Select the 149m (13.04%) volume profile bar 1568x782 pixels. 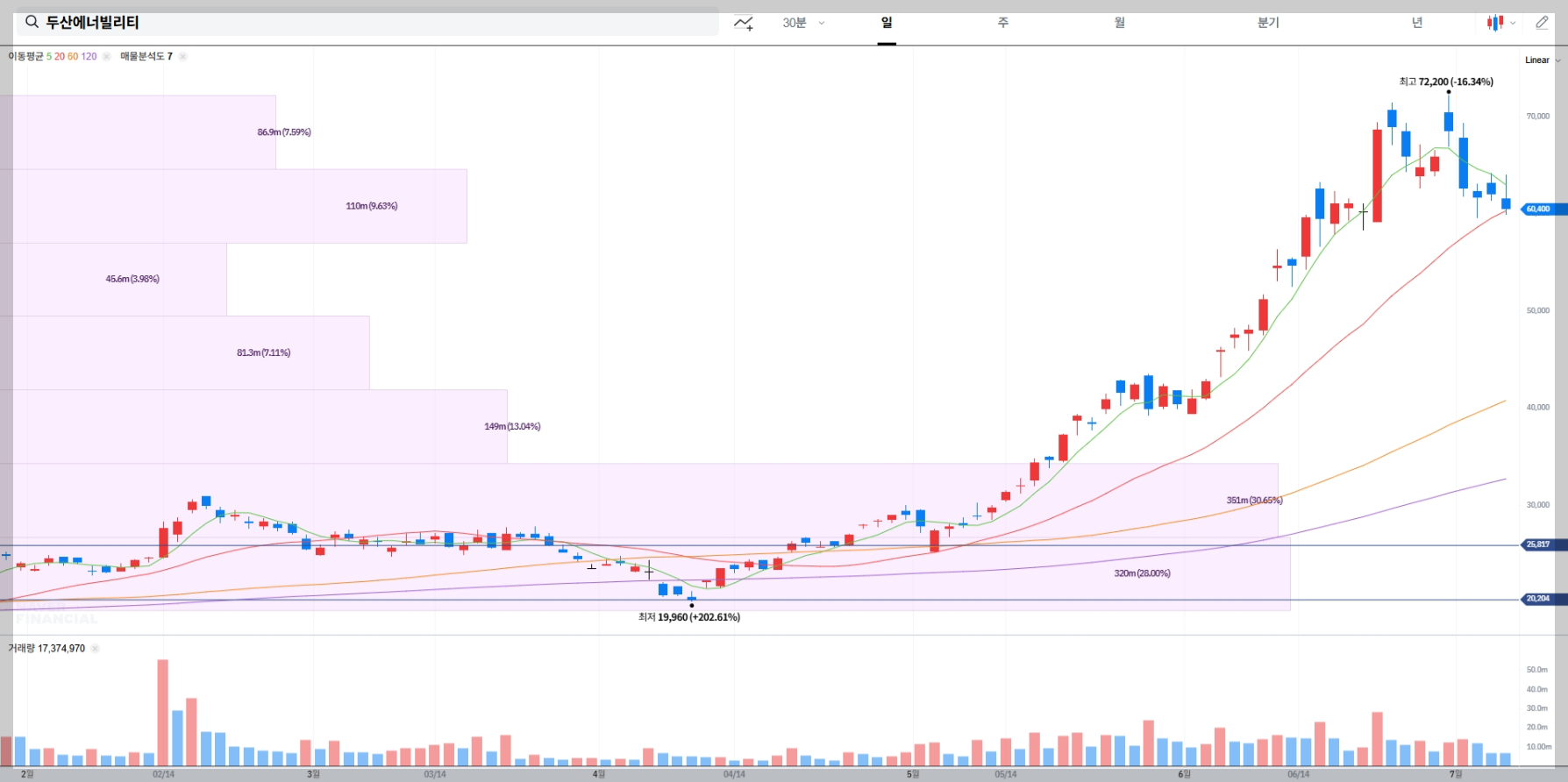tap(253, 426)
